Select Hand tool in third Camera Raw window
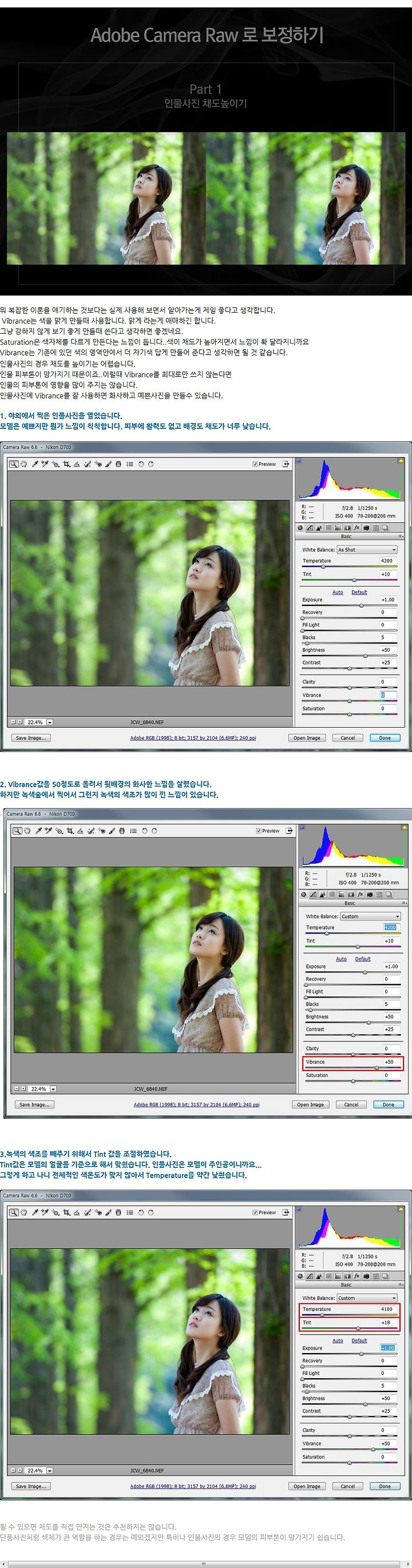This screenshot has width=412, height=1568. pyautogui.click(x=24, y=1212)
